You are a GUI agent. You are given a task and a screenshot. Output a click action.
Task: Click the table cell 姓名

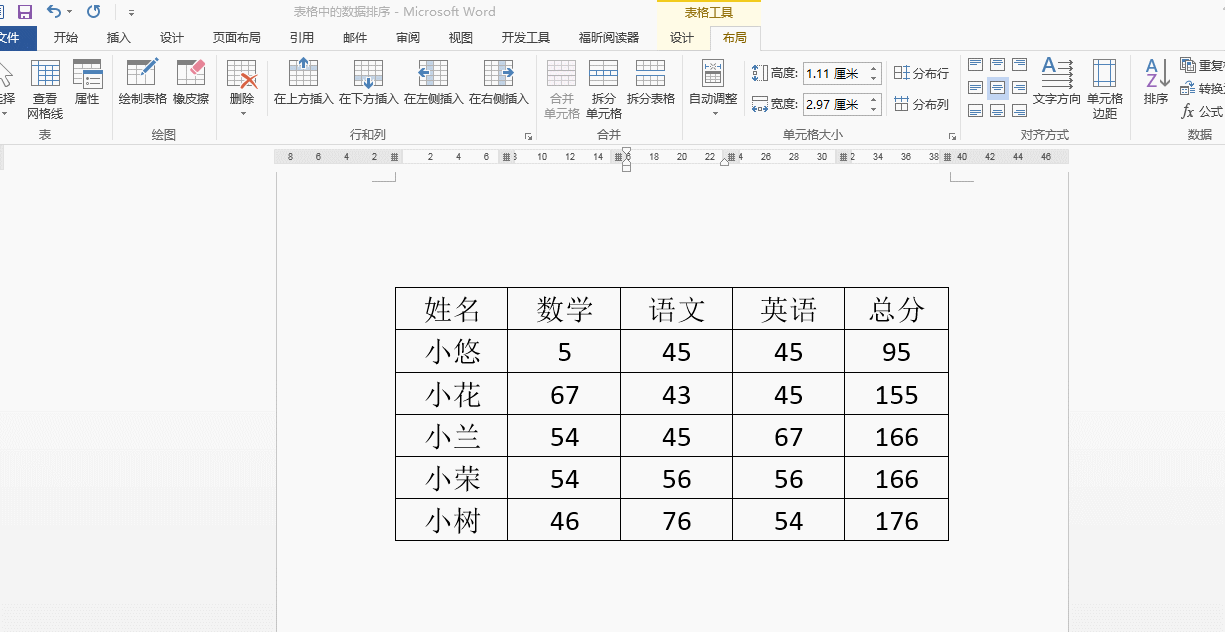tap(452, 309)
